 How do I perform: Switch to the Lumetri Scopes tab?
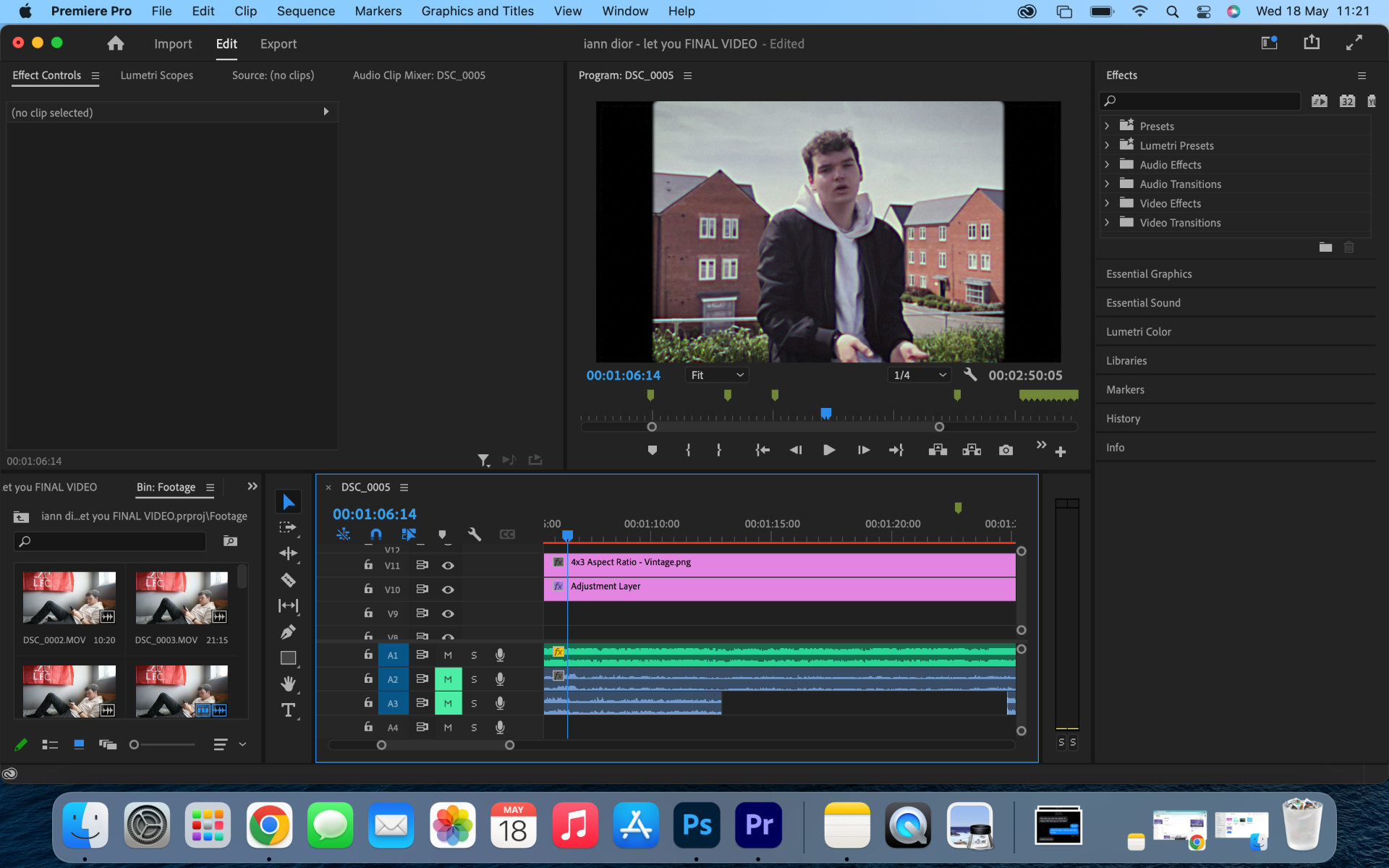coord(156,75)
